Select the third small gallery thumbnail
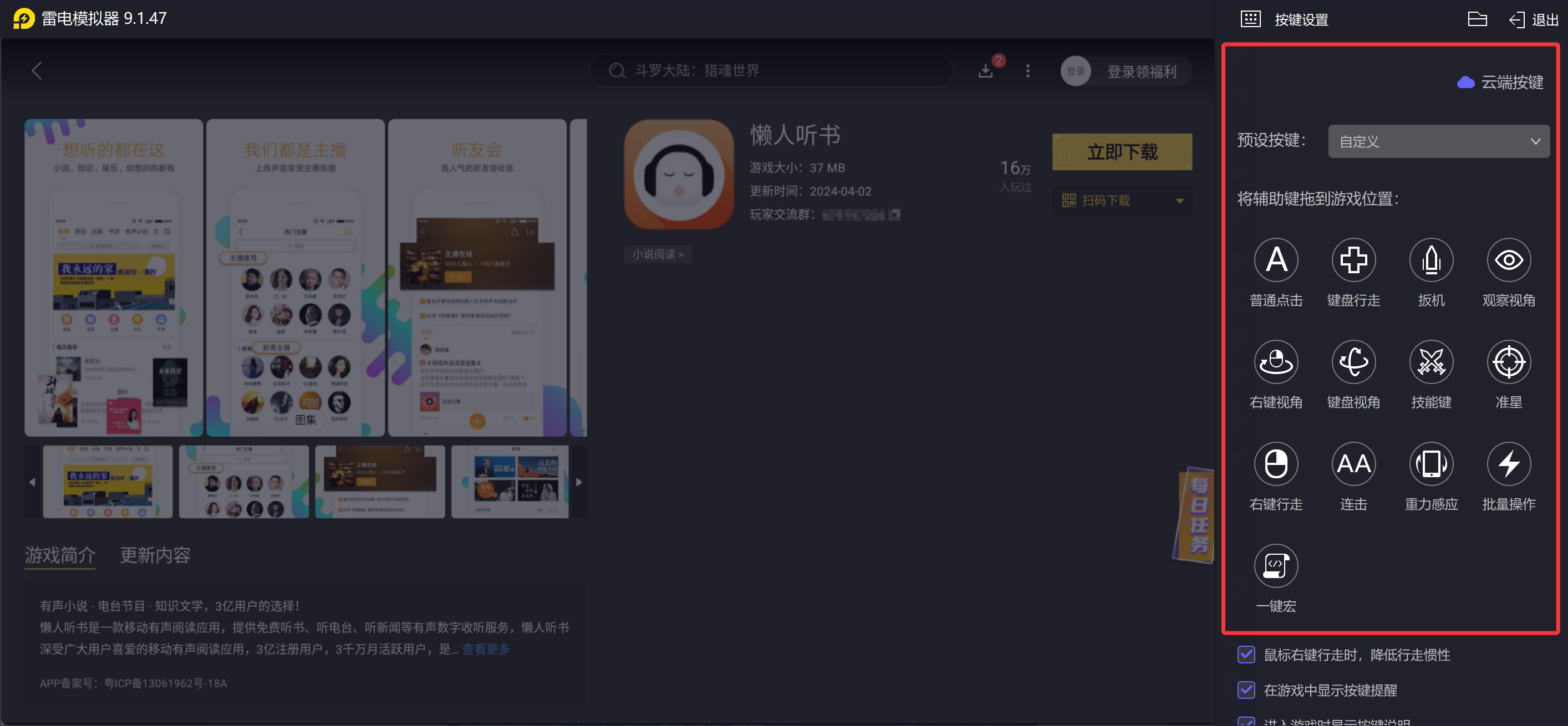1568x726 pixels. click(x=380, y=482)
